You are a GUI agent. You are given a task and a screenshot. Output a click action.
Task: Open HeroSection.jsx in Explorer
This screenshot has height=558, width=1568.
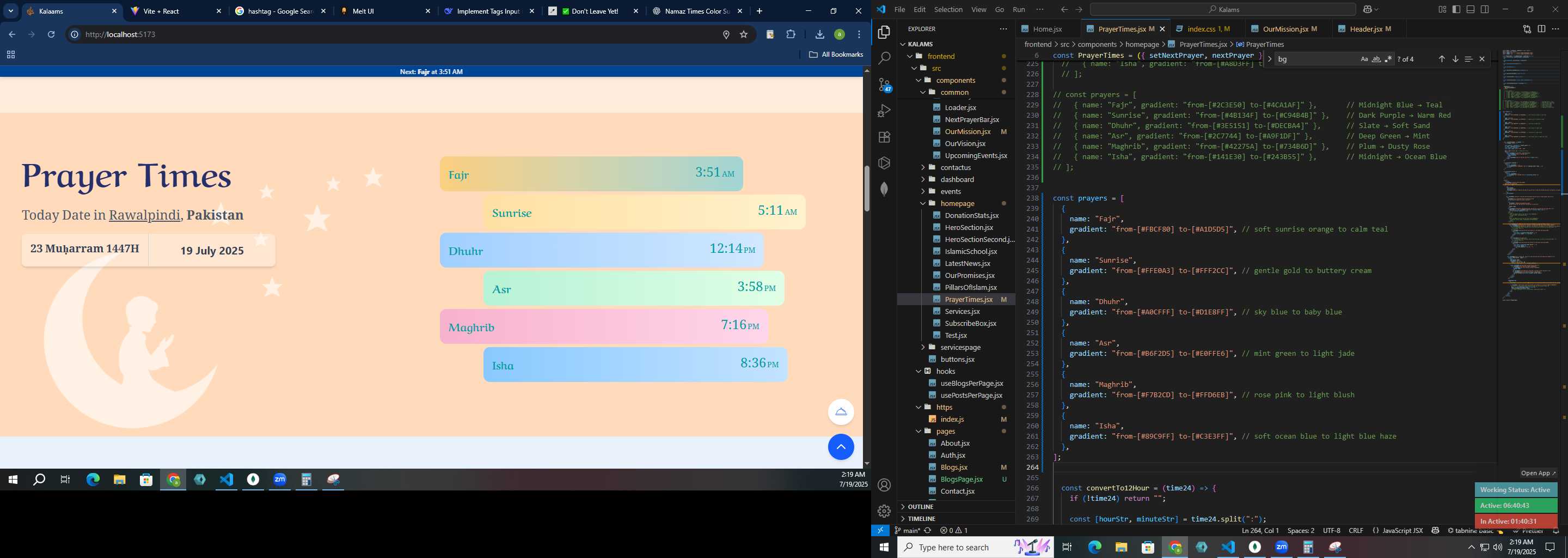(969, 227)
